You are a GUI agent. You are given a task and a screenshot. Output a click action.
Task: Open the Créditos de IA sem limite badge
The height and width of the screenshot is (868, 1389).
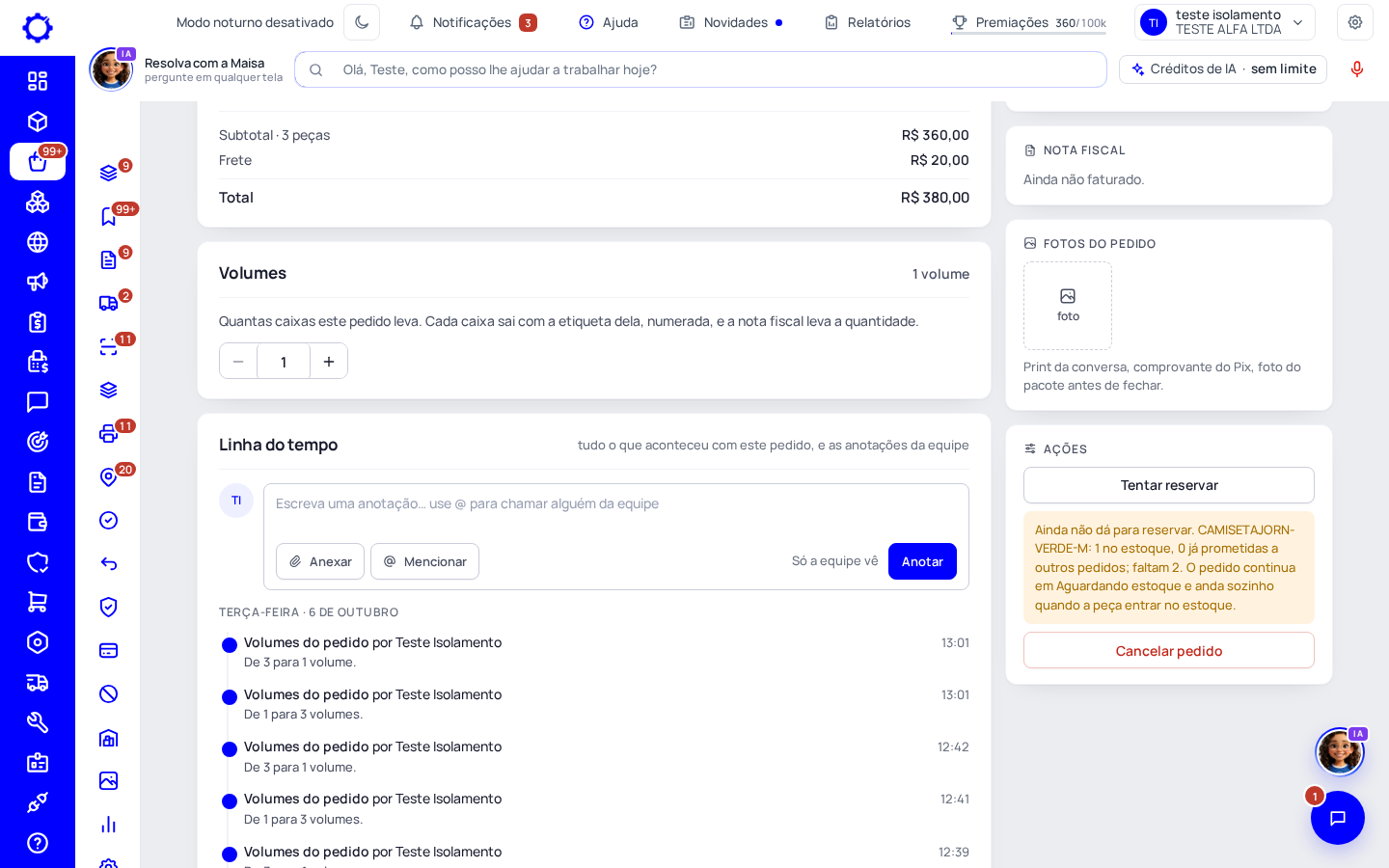pos(1223,69)
